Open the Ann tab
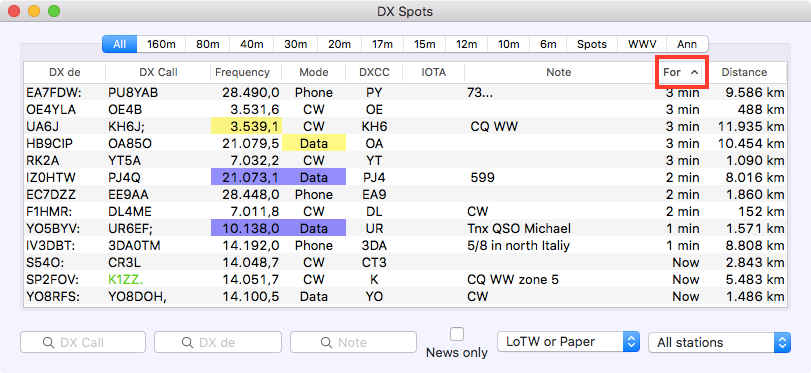 687,44
